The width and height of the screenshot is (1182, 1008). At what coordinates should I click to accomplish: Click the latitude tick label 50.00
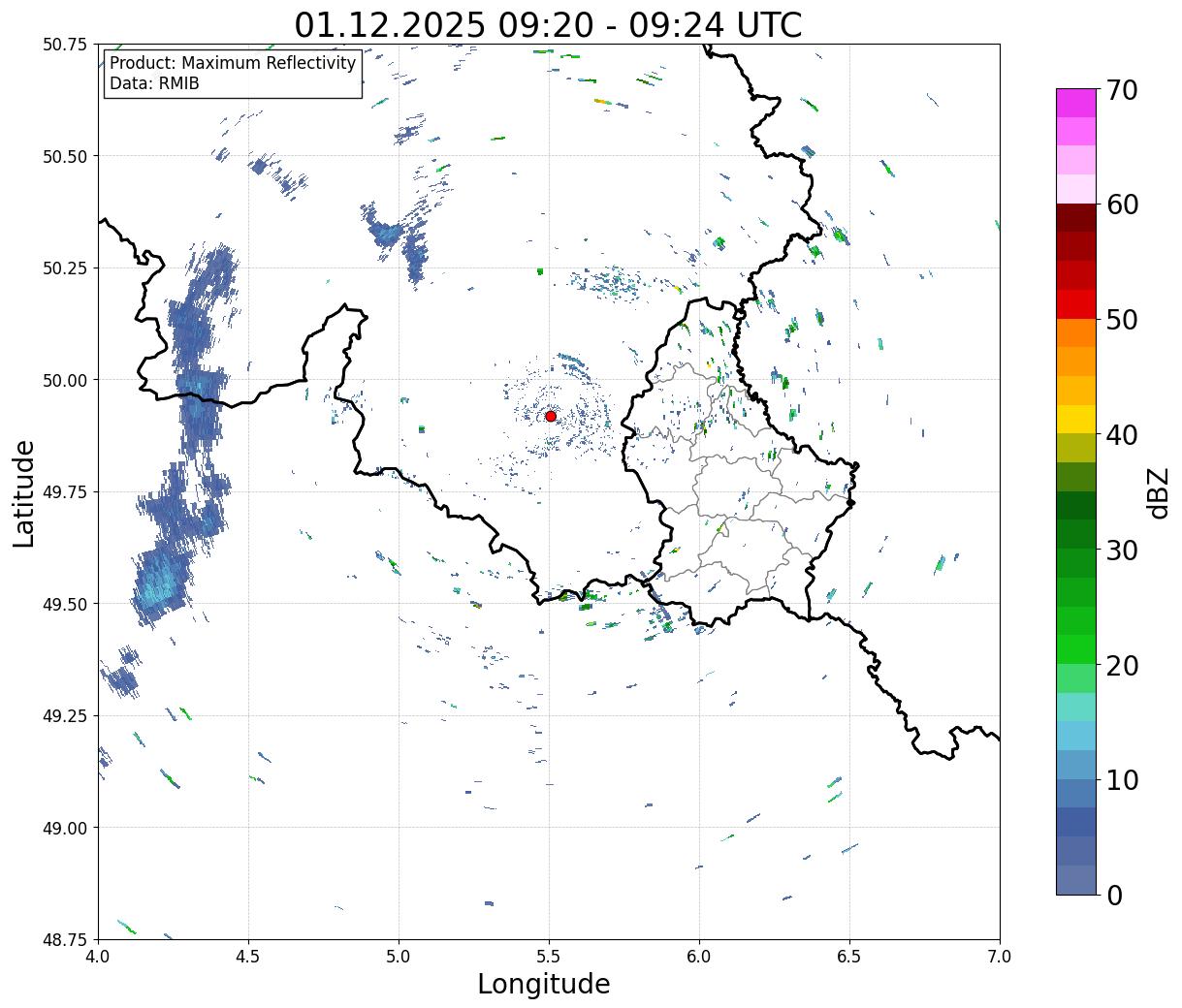click(65, 380)
